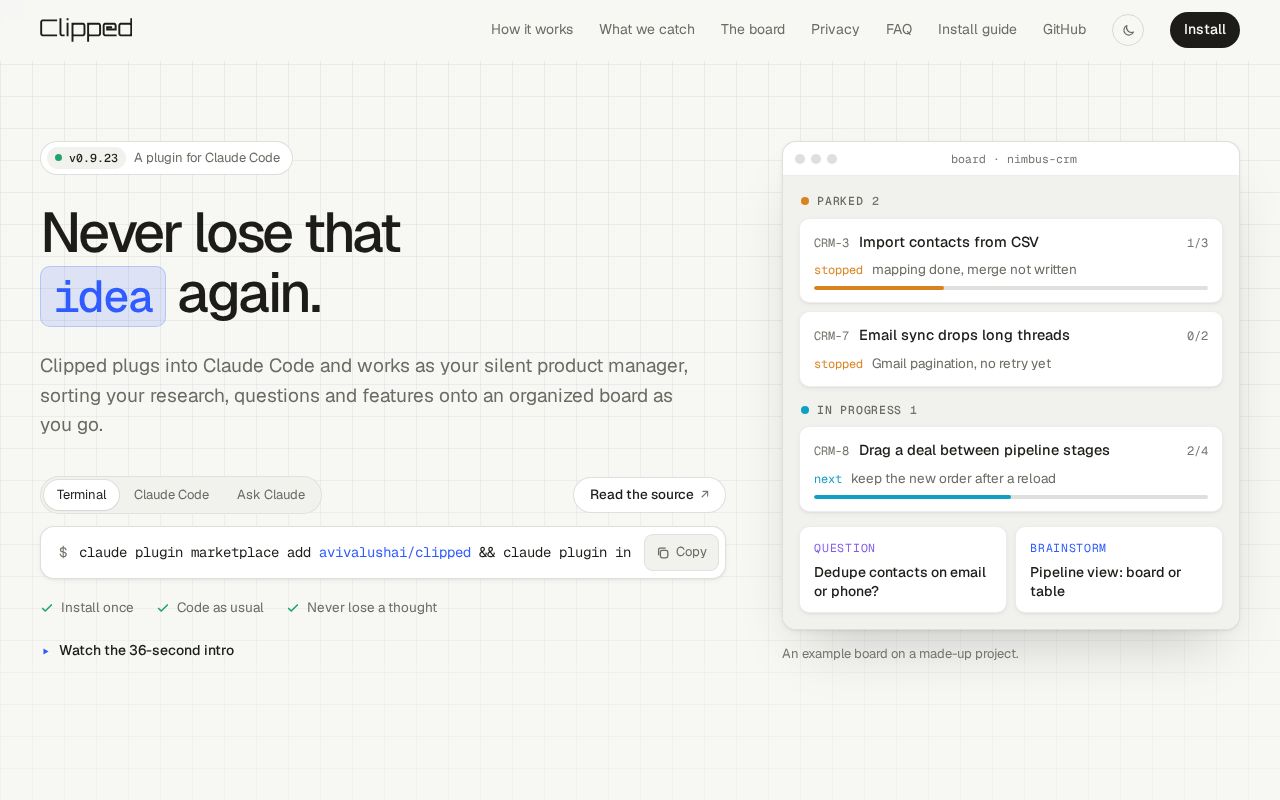Screen dimensions: 1280x800
Task: Click the 2/4 count on CRM-8
Action: point(1197,451)
